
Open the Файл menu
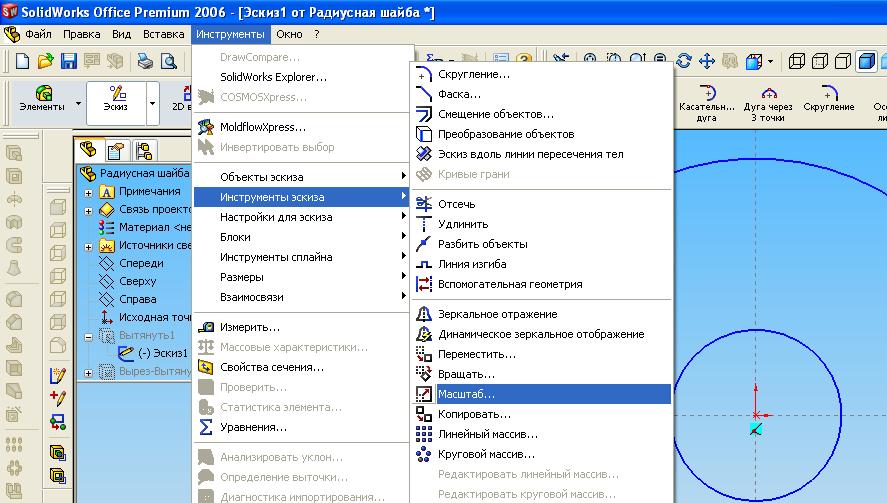click(38, 34)
